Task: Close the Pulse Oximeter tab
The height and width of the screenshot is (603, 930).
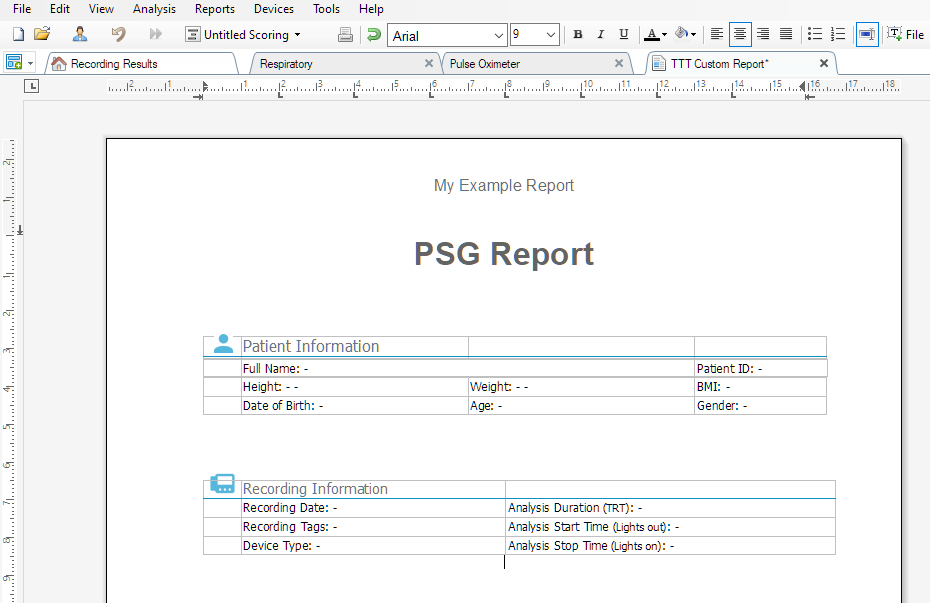Action: 619,63
